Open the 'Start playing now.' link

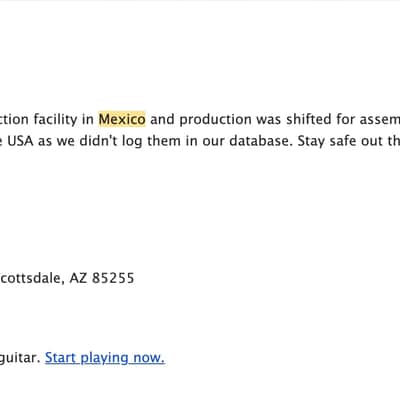(105, 358)
